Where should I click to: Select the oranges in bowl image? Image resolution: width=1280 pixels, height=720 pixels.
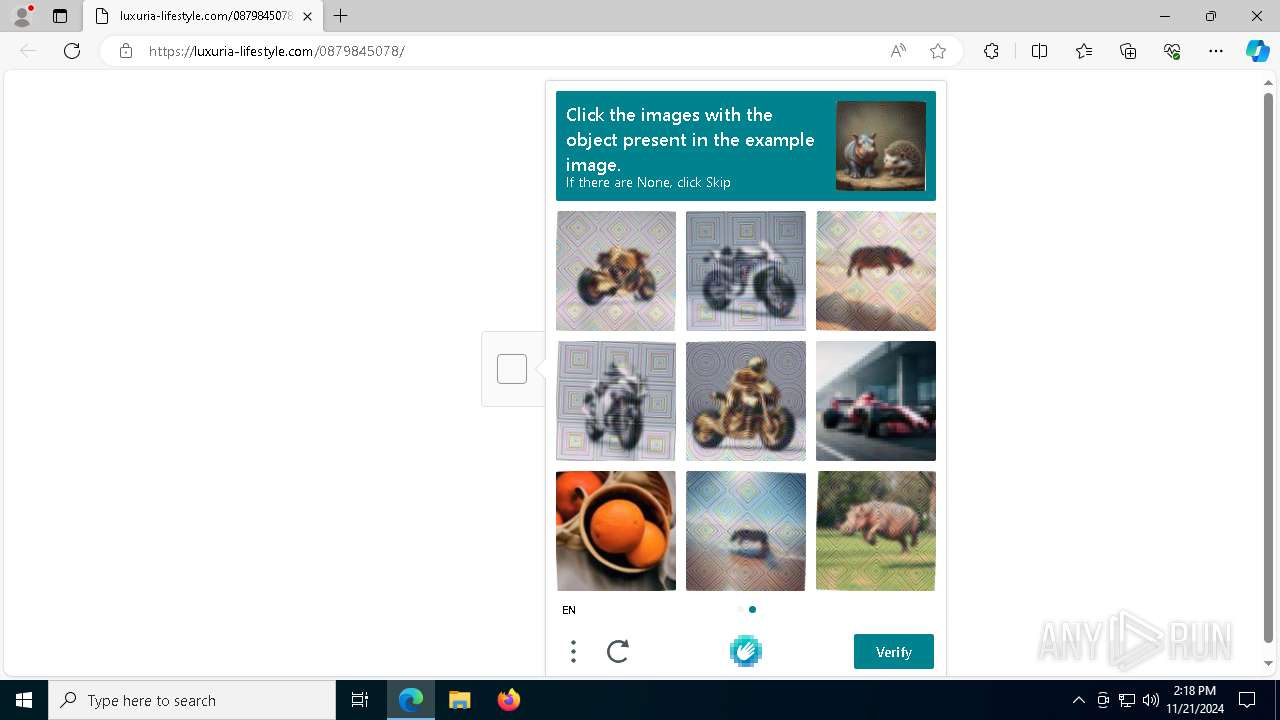(x=616, y=531)
